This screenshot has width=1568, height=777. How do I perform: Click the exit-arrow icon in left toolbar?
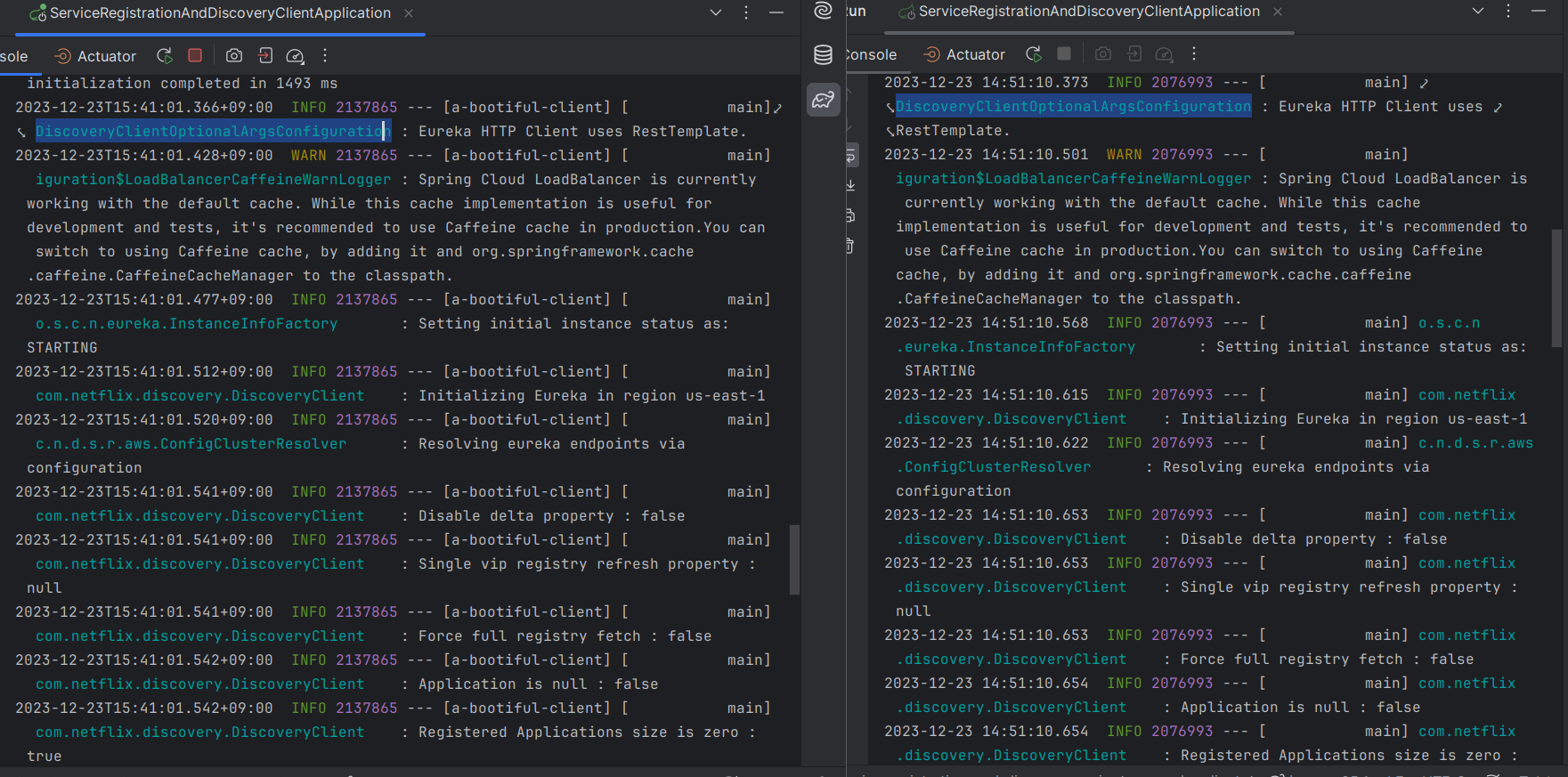(x=265, y=55)
